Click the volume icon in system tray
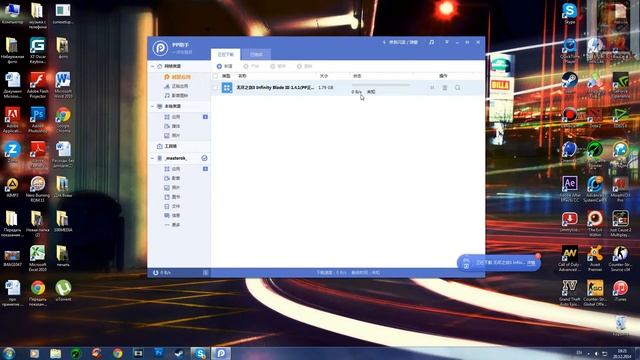Screen dimensions: 640x360 596,353
